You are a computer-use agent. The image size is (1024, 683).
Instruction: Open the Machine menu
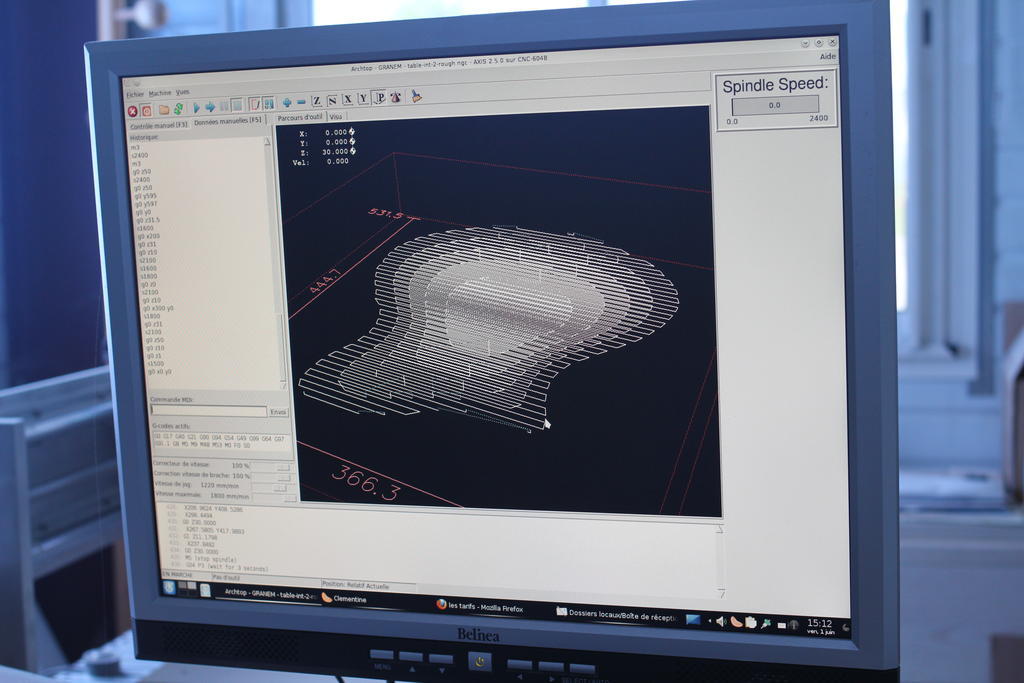pyautogui.click(x=160, y=93)
